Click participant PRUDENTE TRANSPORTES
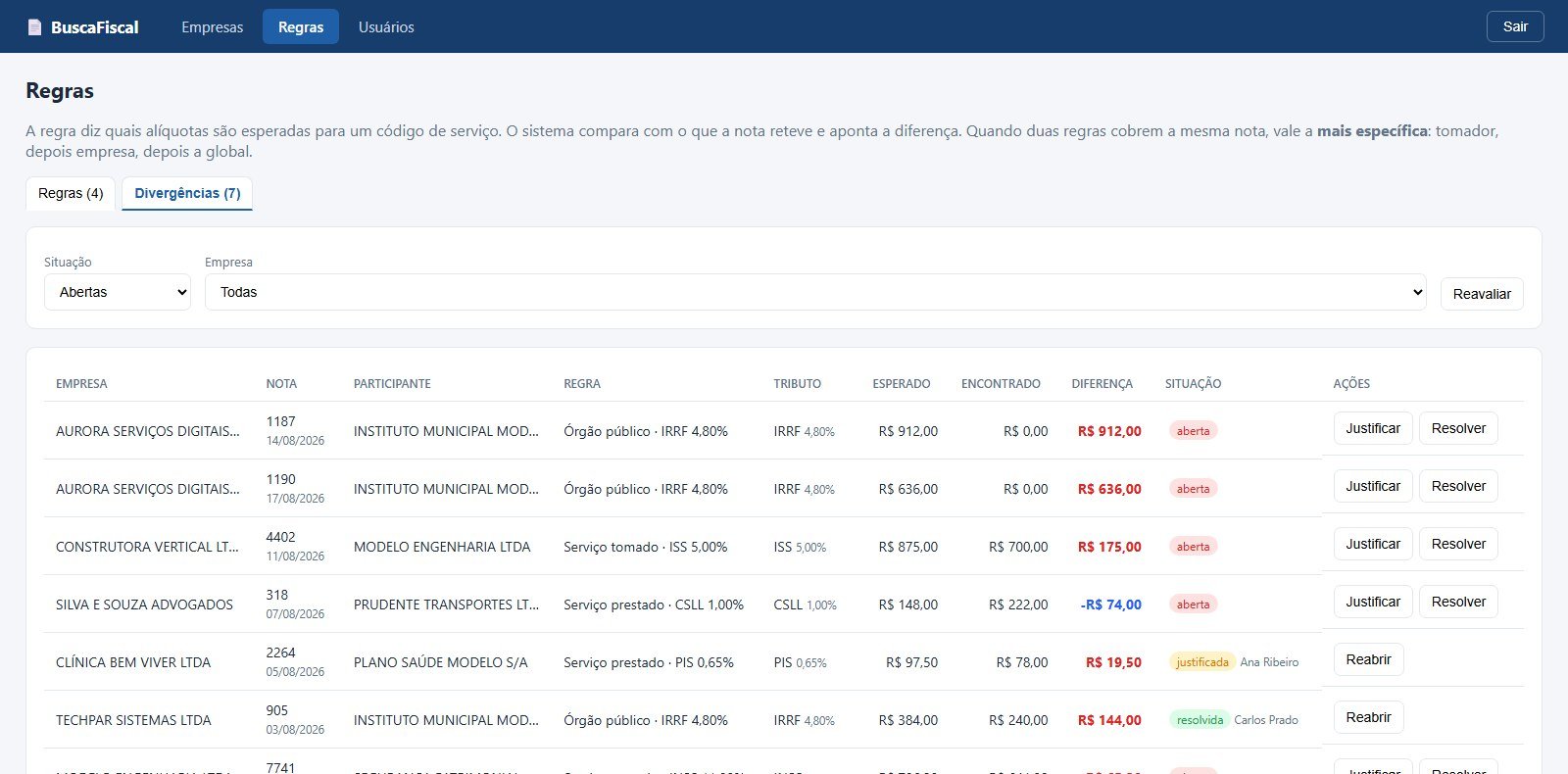 pyautogui.click(x=446, y=605)
